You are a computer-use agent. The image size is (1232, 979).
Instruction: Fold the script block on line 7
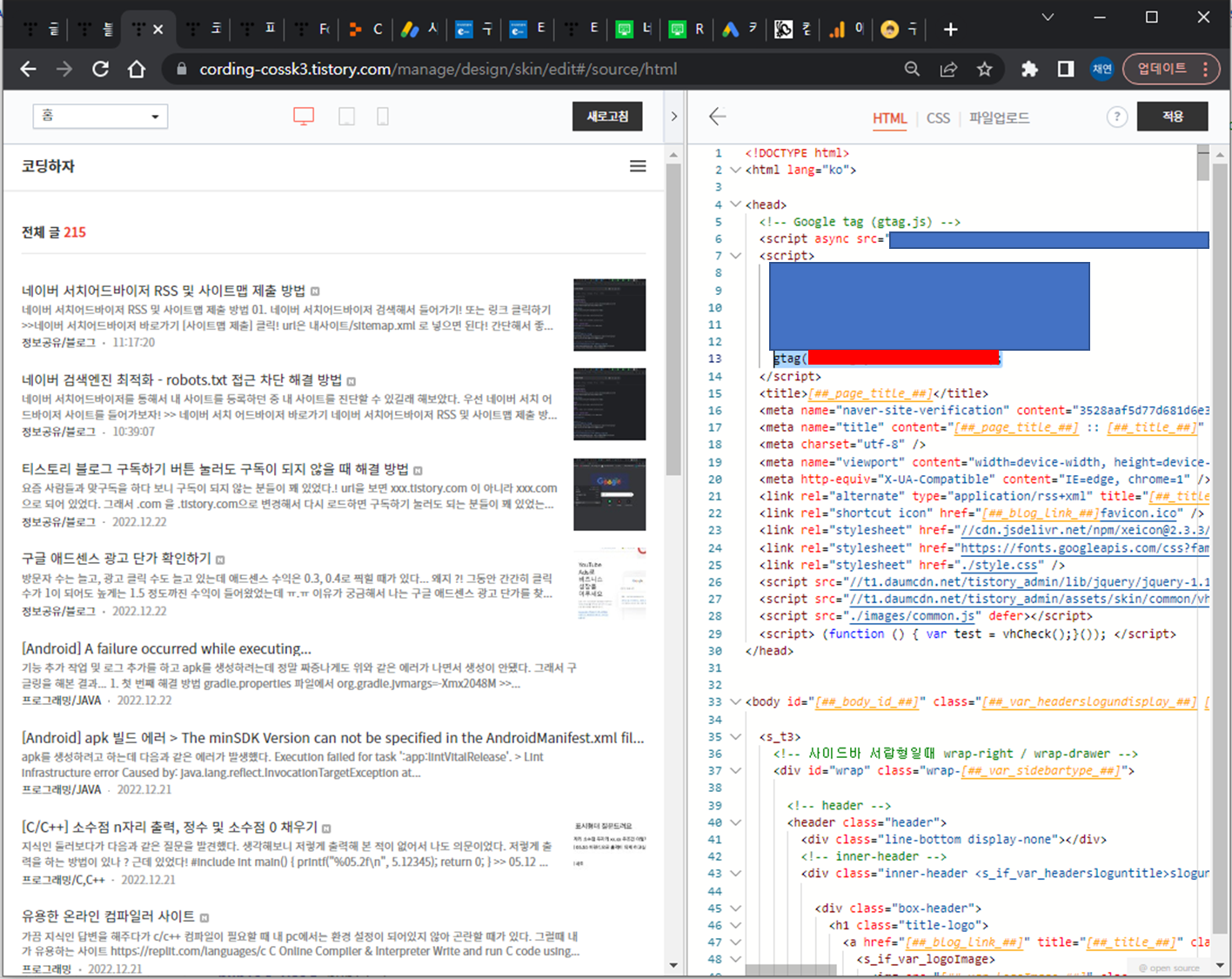(736, 256)
